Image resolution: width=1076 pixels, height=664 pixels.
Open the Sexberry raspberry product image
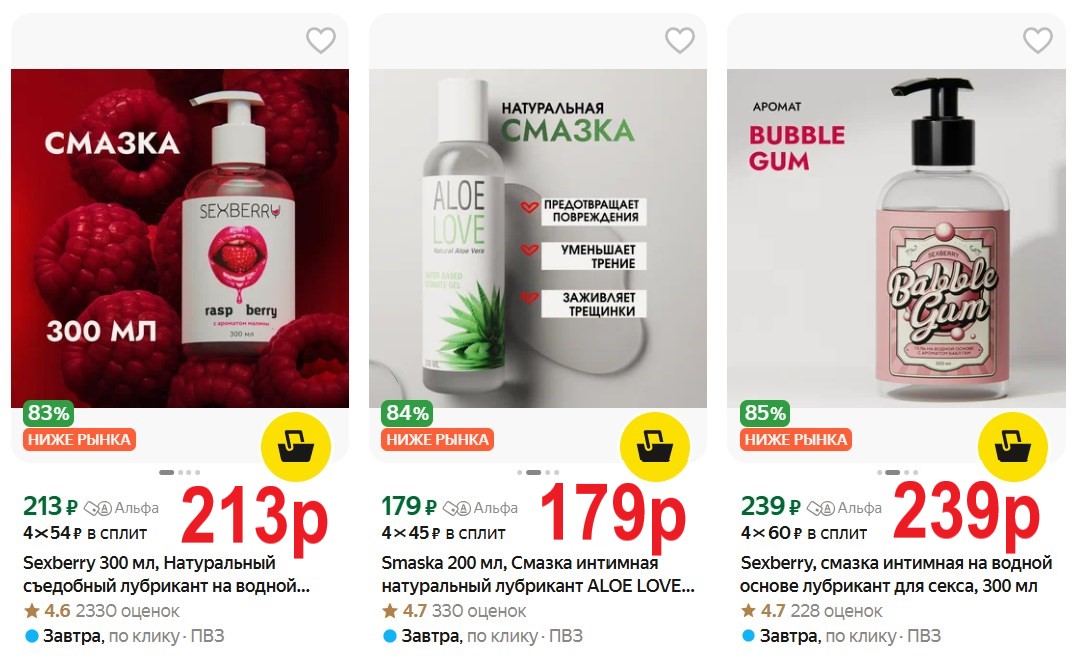[180, 238]
